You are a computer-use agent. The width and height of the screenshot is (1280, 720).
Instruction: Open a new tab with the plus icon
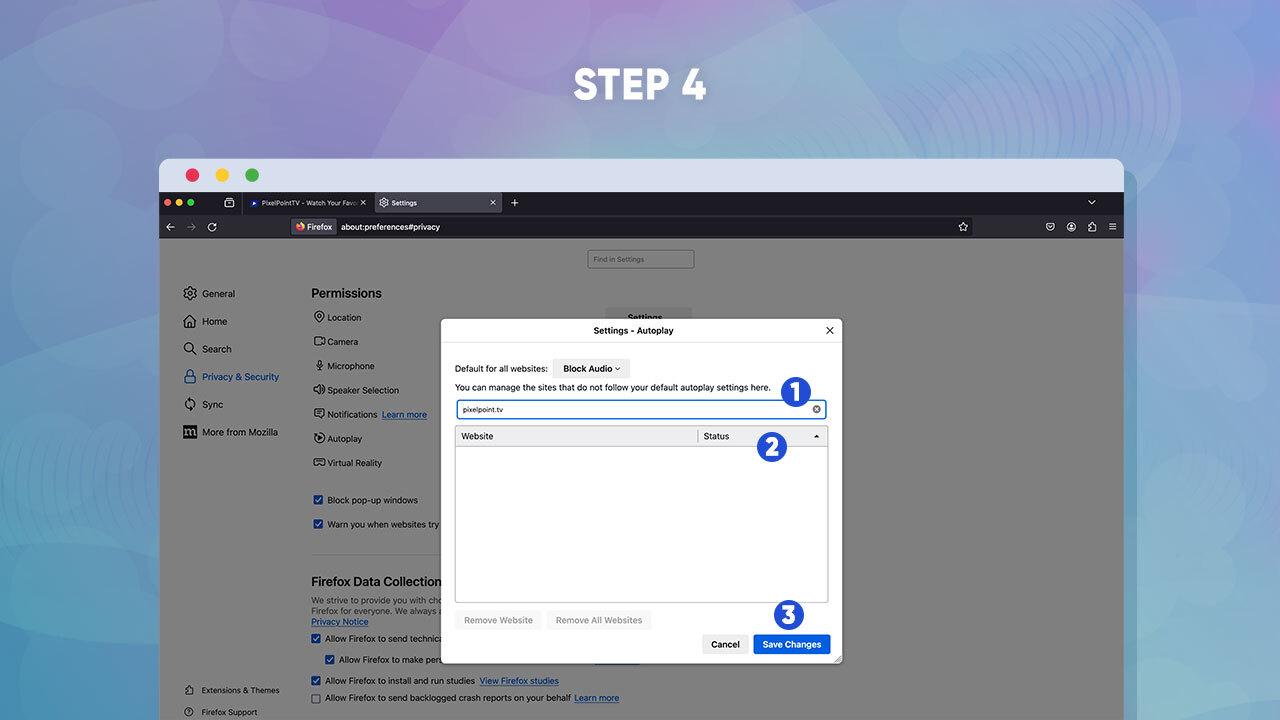[x=515, y=202]
